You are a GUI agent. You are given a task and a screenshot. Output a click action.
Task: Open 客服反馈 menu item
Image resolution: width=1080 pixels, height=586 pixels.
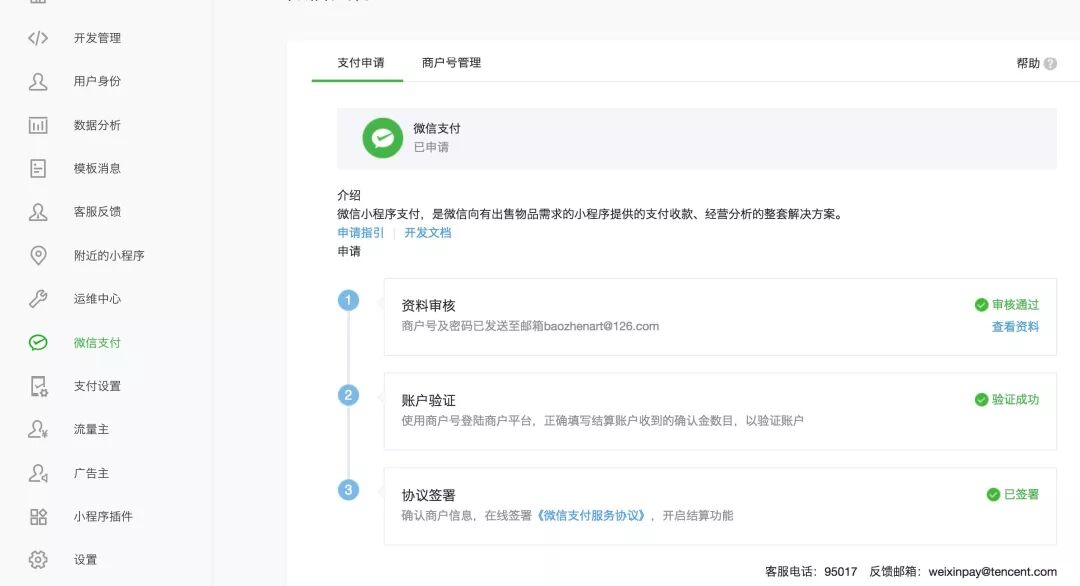[x=97, y=212]
